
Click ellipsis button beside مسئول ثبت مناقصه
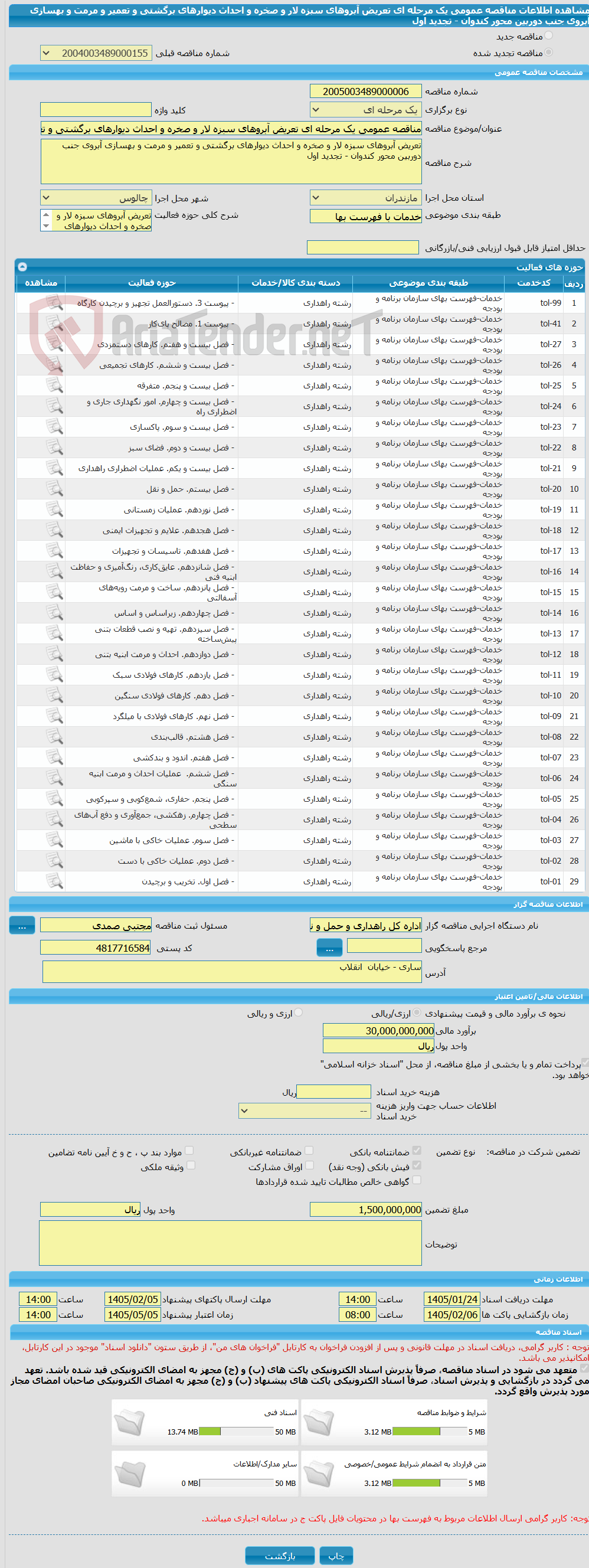click(x=22, y=926)
